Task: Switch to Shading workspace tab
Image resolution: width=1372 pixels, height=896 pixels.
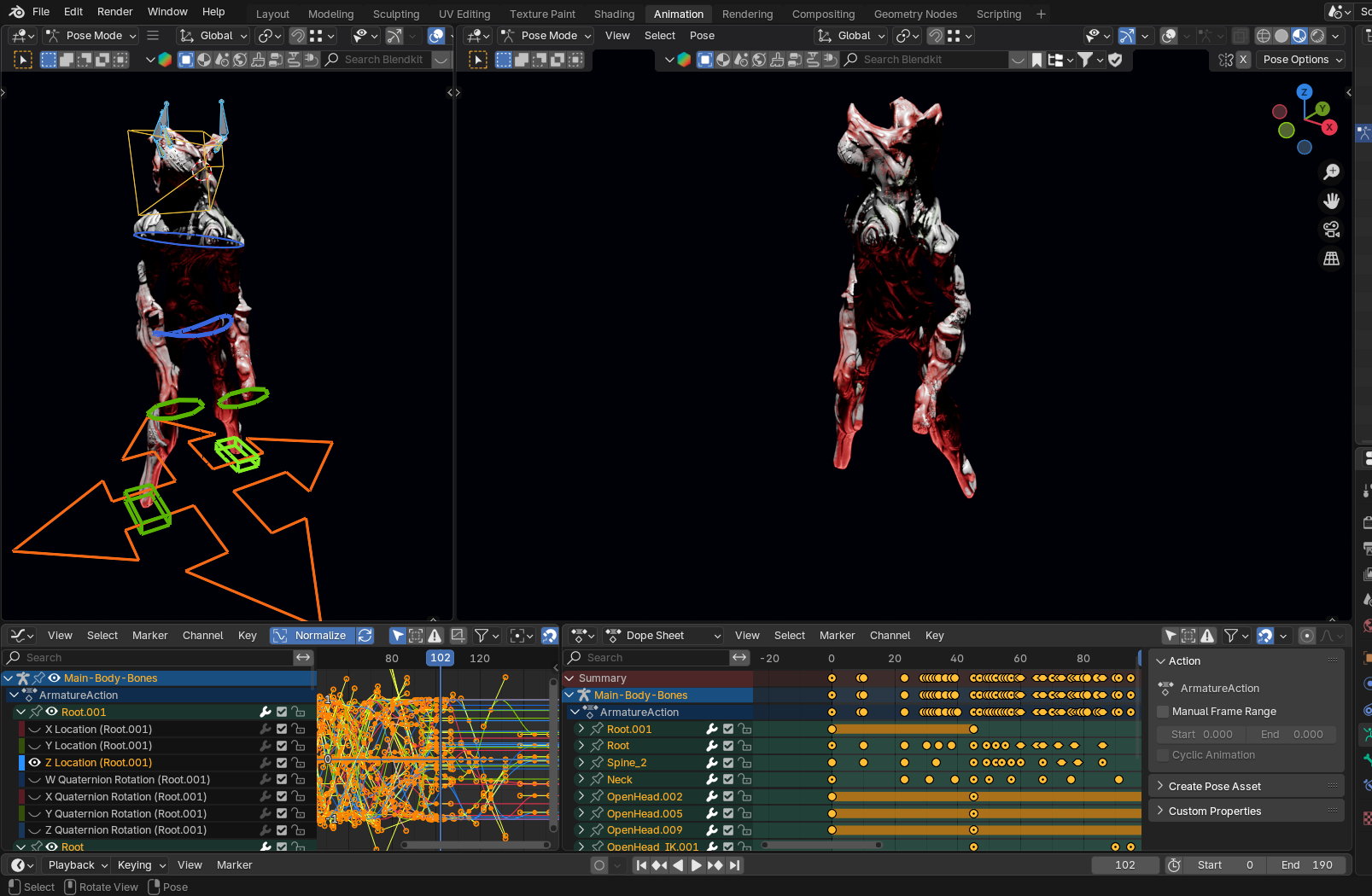Action: click(615, 14)
